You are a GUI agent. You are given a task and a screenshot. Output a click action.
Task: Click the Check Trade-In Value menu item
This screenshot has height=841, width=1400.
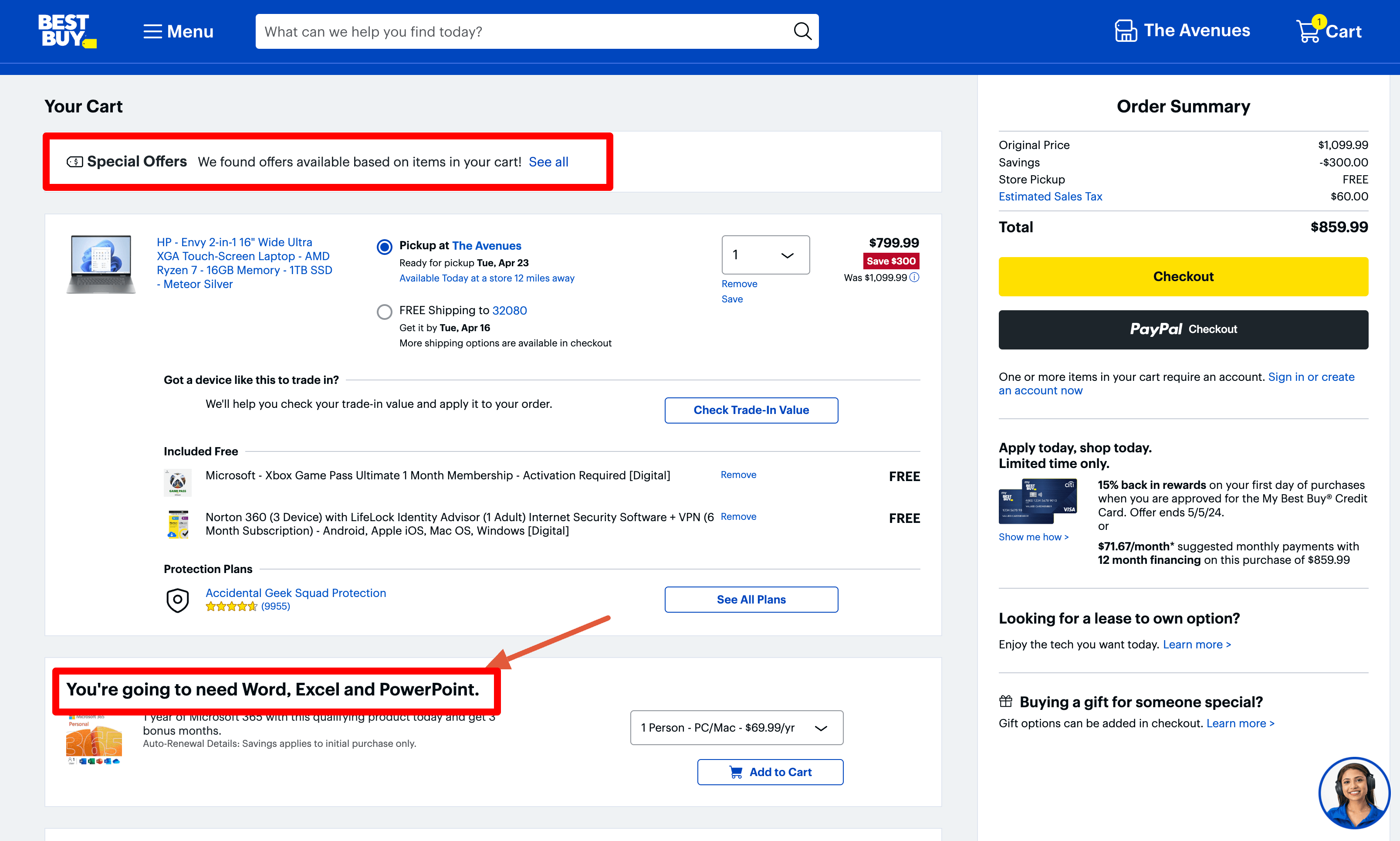point(751,410)
